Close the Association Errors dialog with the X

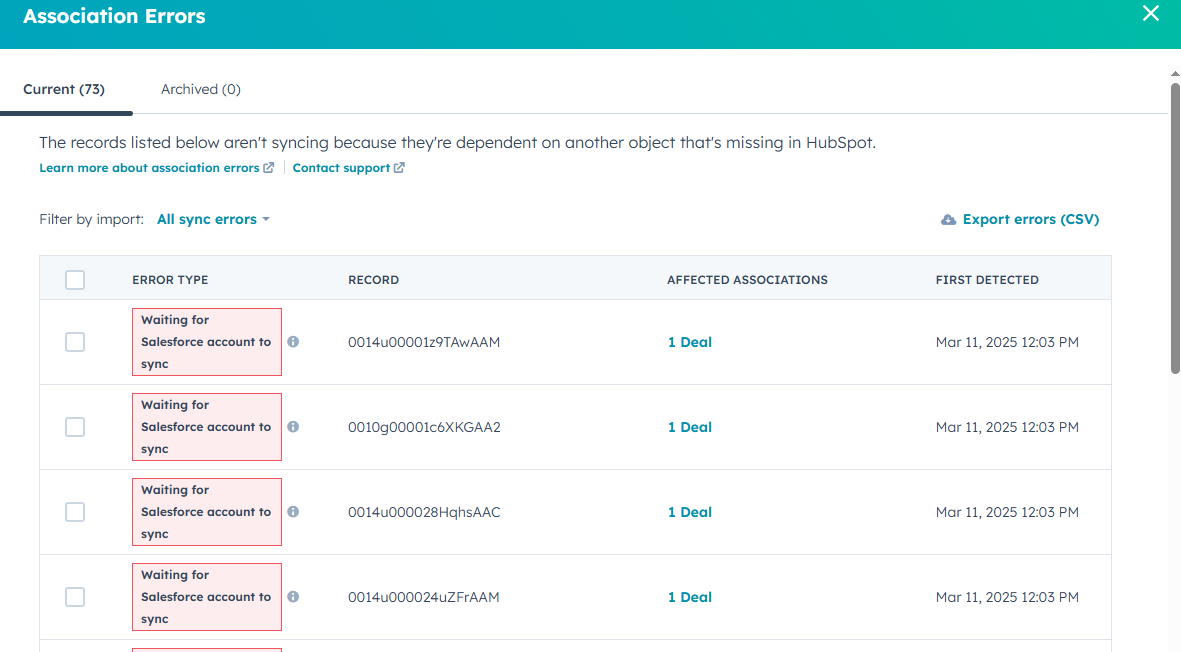tap(1150, 14)
